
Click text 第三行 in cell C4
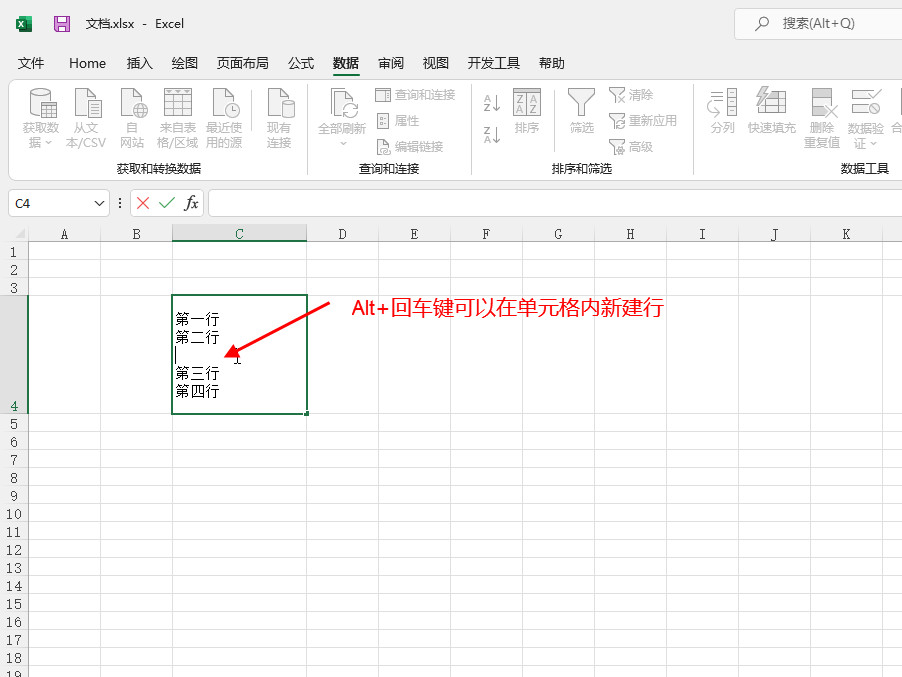tap(197, 373)
